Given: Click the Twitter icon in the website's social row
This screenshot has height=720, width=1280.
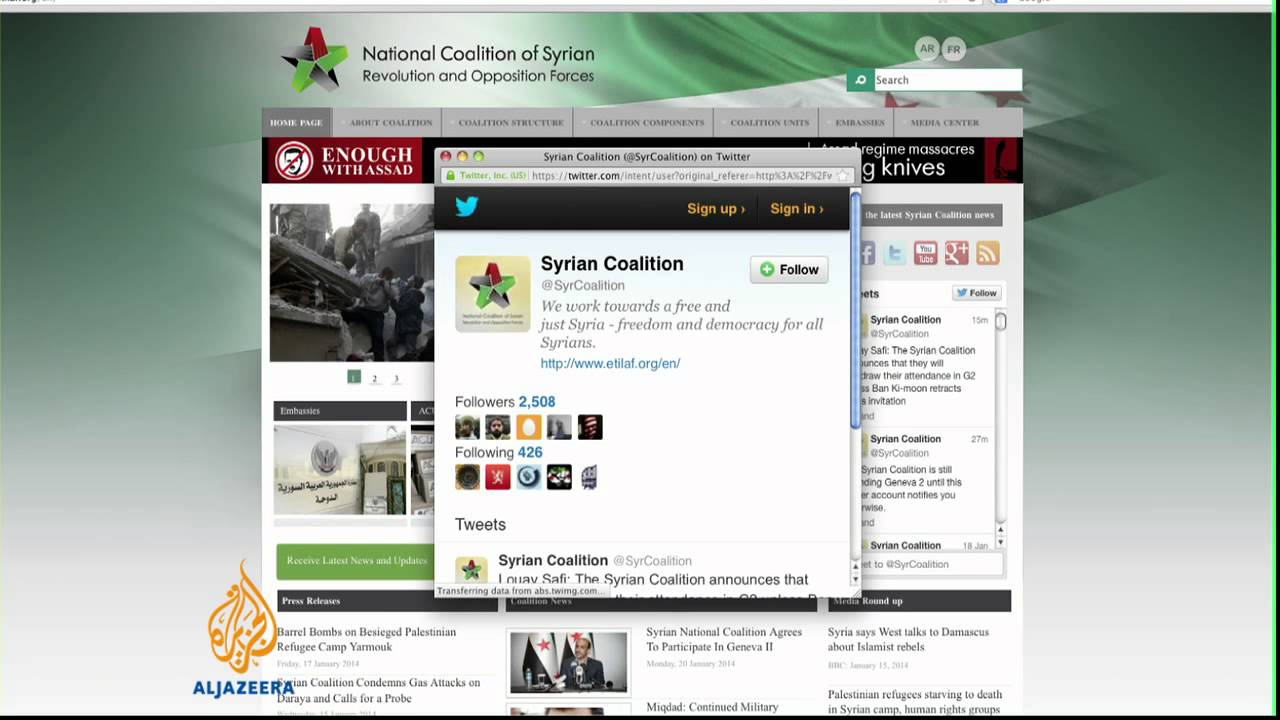Looking at the screenshot, I should click(x=895, y=253).
